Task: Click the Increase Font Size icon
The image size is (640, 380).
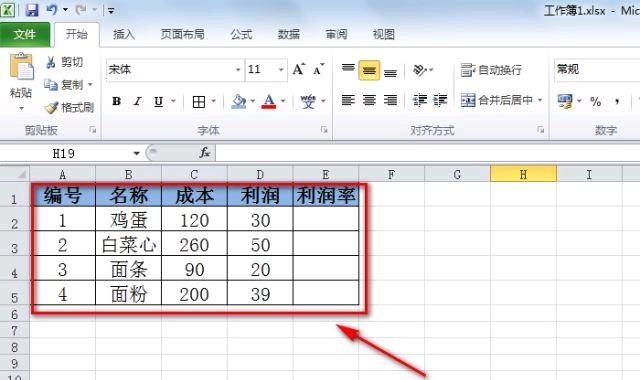Action: tap(298, 69)
